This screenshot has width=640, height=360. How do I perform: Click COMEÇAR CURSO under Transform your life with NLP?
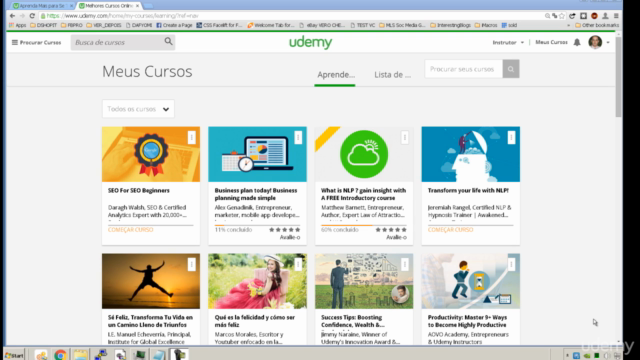pyautogui.click(x=450, y=230)
